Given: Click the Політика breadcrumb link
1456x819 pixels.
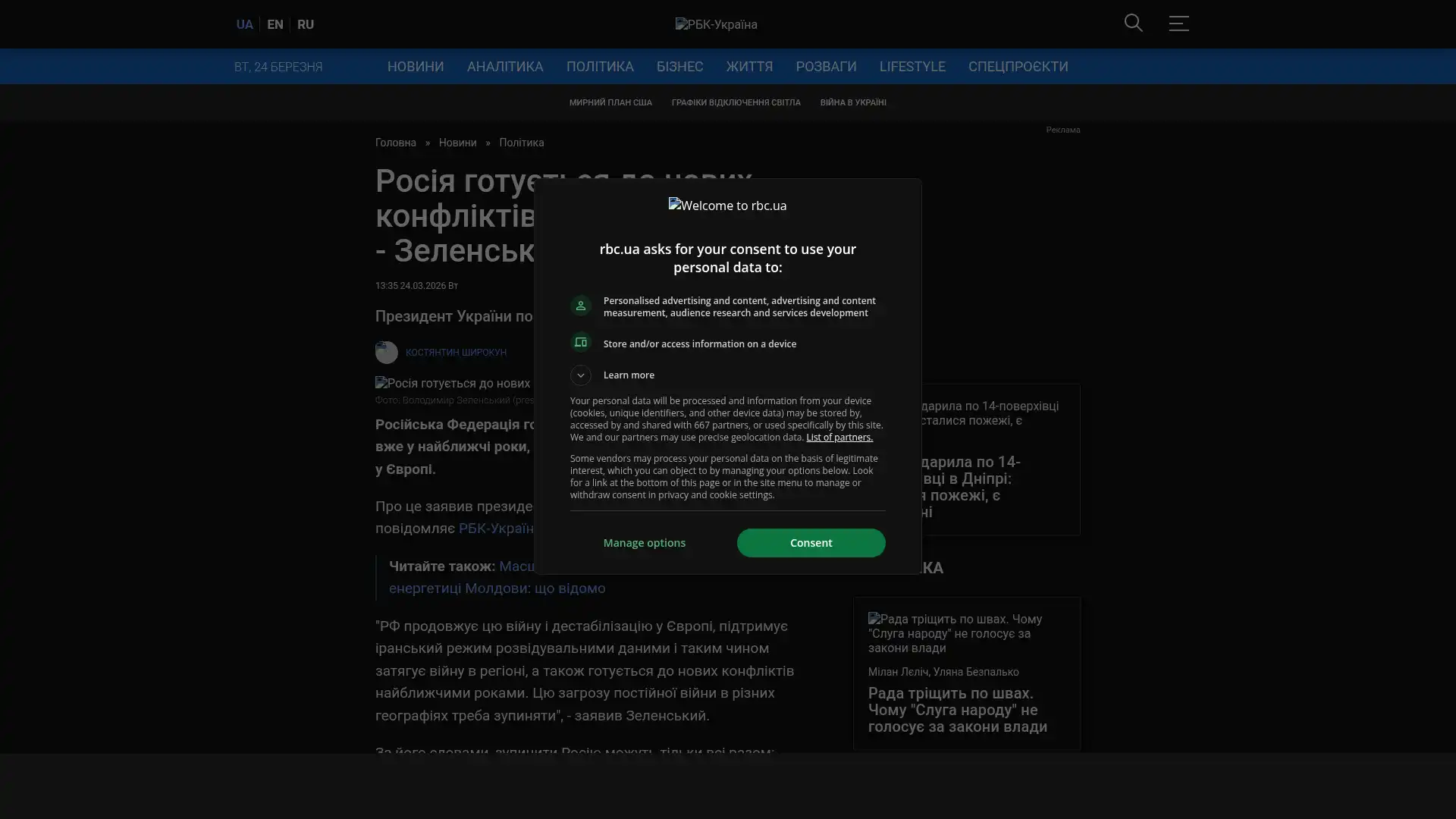Looking at the screenshot, I should [521, 143].
